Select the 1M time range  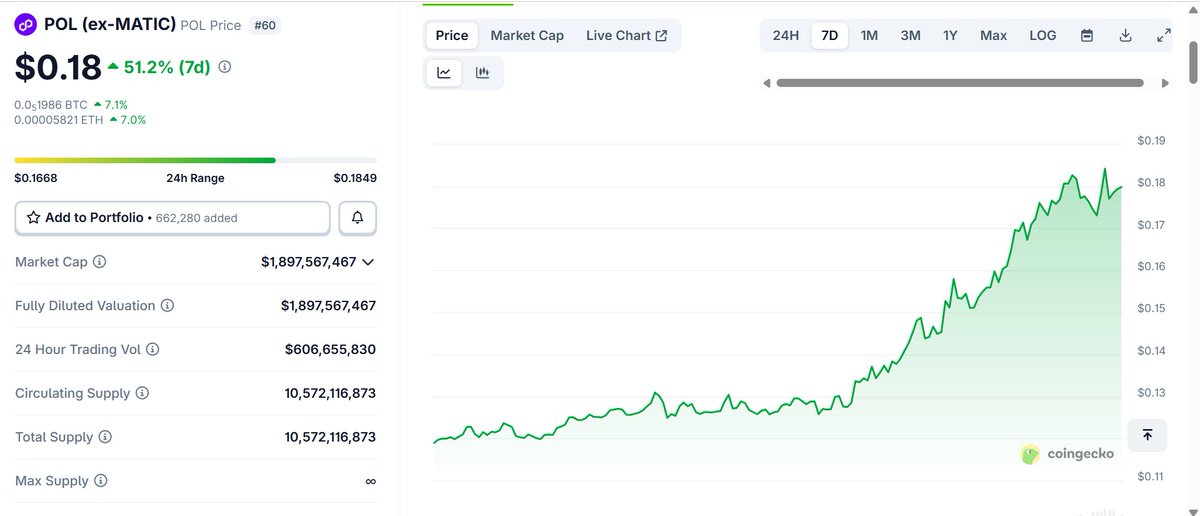(x=869, y=35)
